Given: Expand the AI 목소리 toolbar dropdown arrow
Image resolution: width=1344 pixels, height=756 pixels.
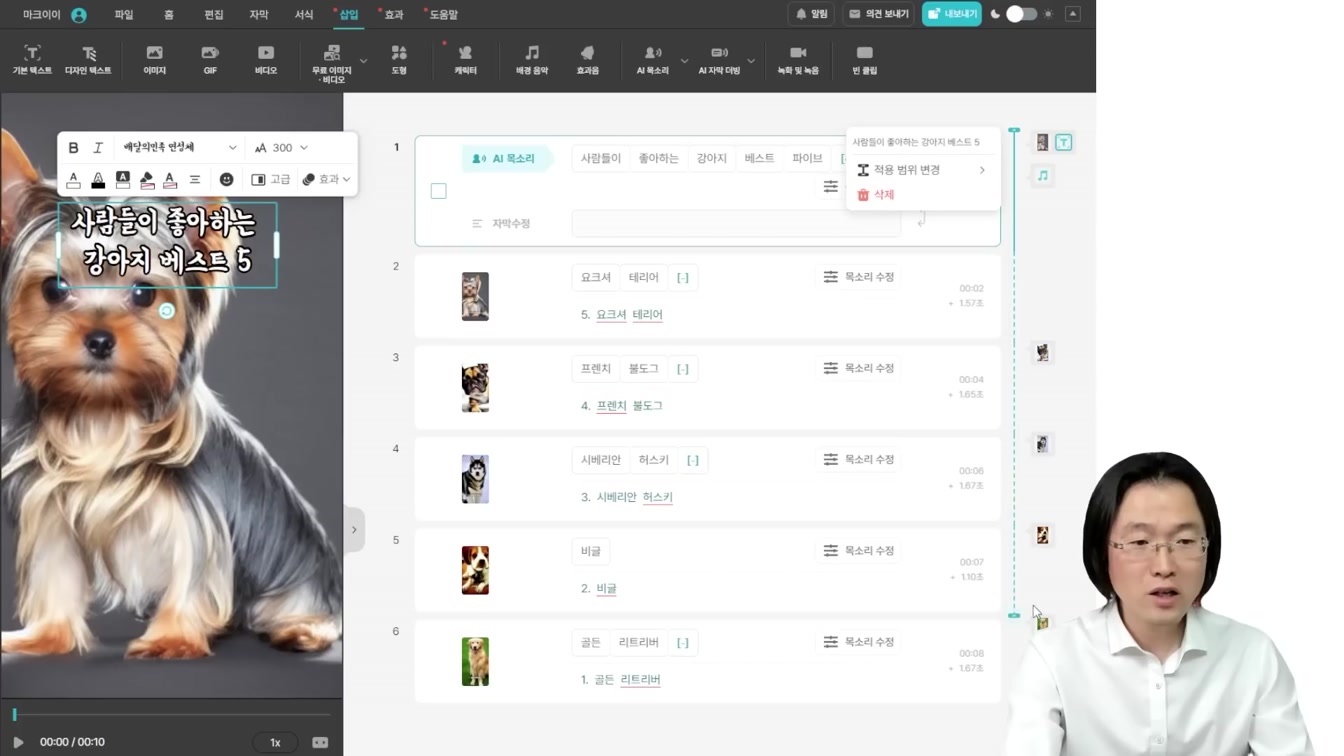Looking at the screenshot, I should pos(685,61).
